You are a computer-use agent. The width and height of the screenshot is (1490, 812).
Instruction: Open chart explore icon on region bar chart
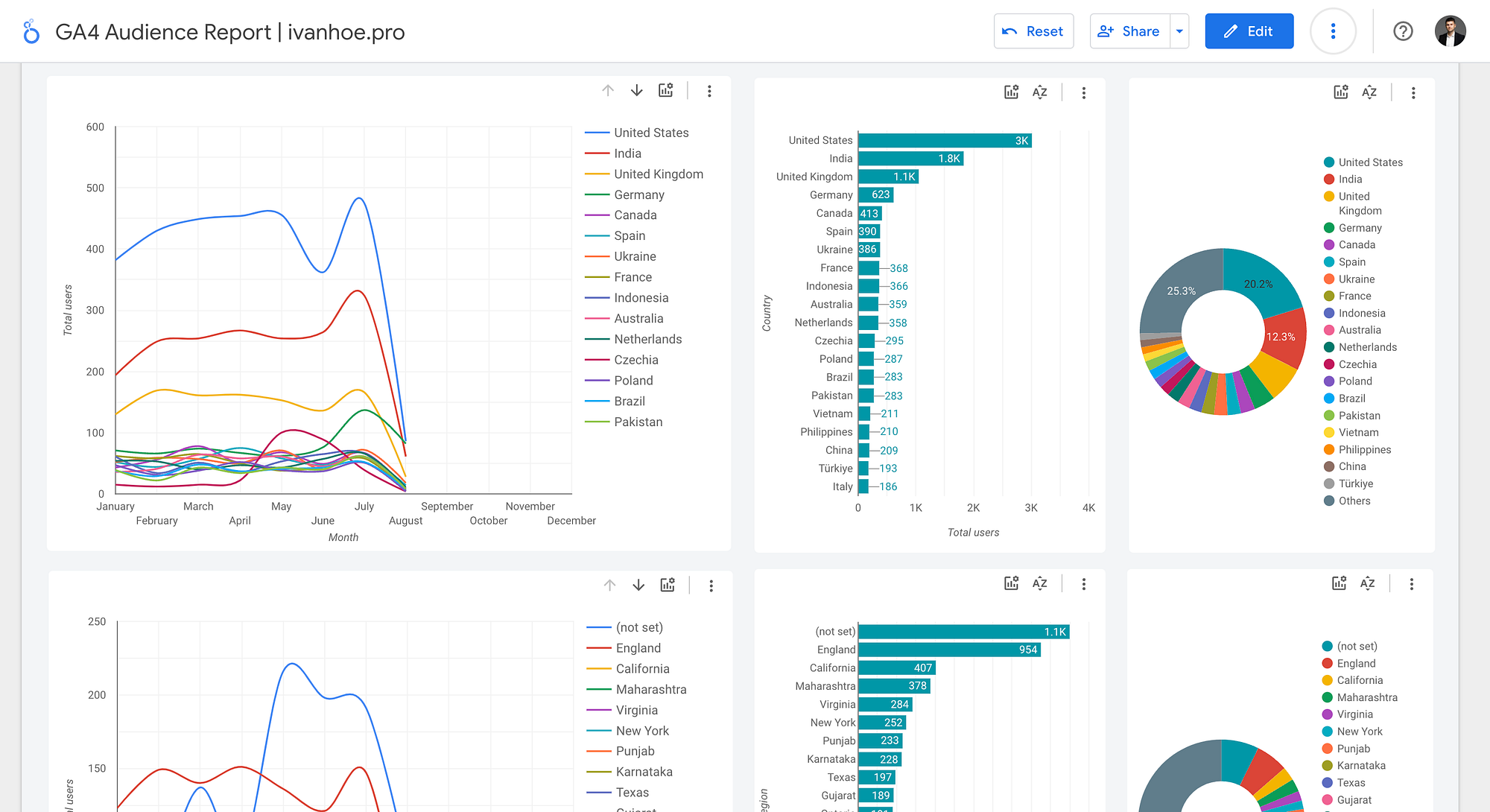(x=1011, y=583)
